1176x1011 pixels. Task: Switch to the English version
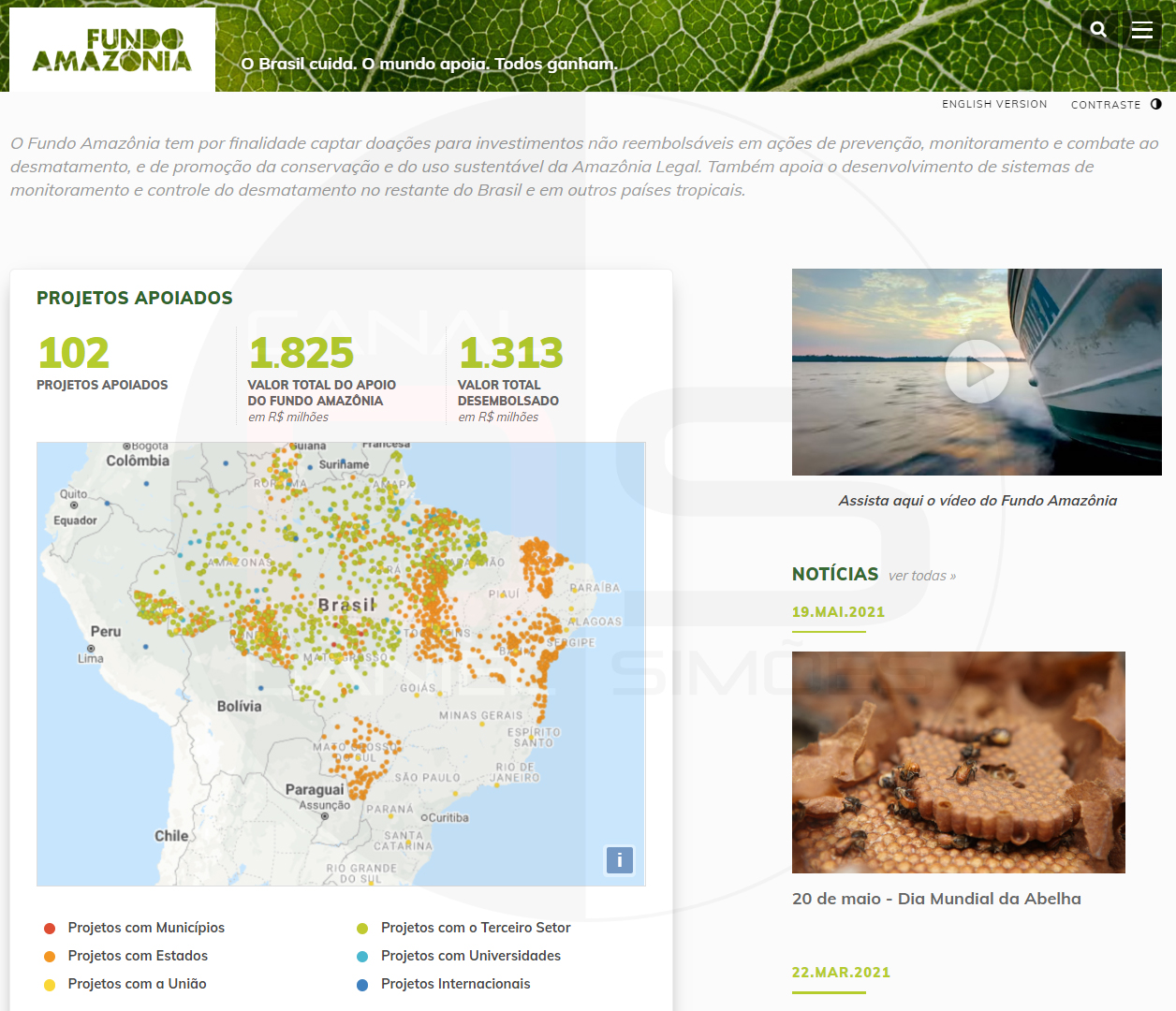coord(994,104)
